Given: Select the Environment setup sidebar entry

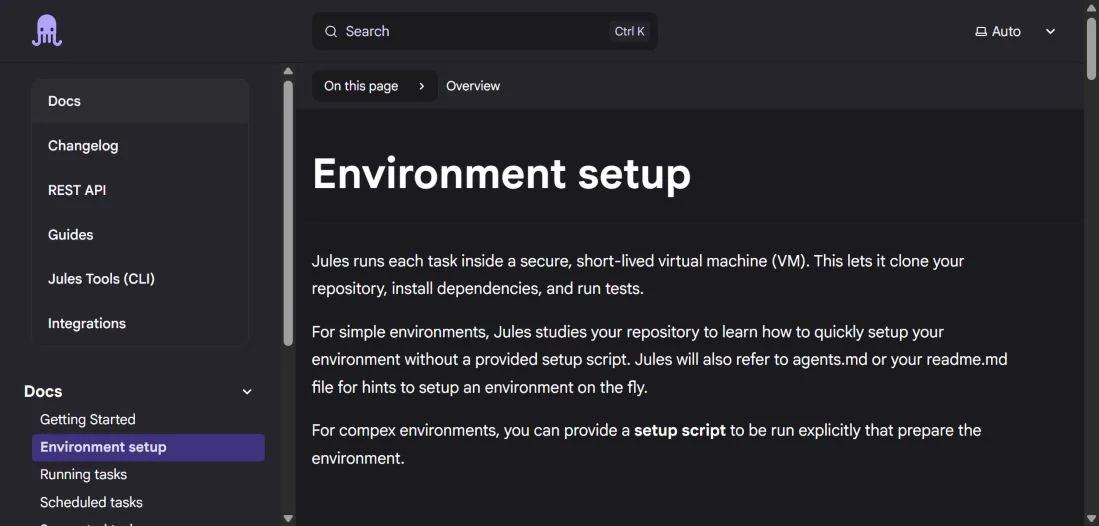Looking at the screenshot, I should (x=149, y=447).
